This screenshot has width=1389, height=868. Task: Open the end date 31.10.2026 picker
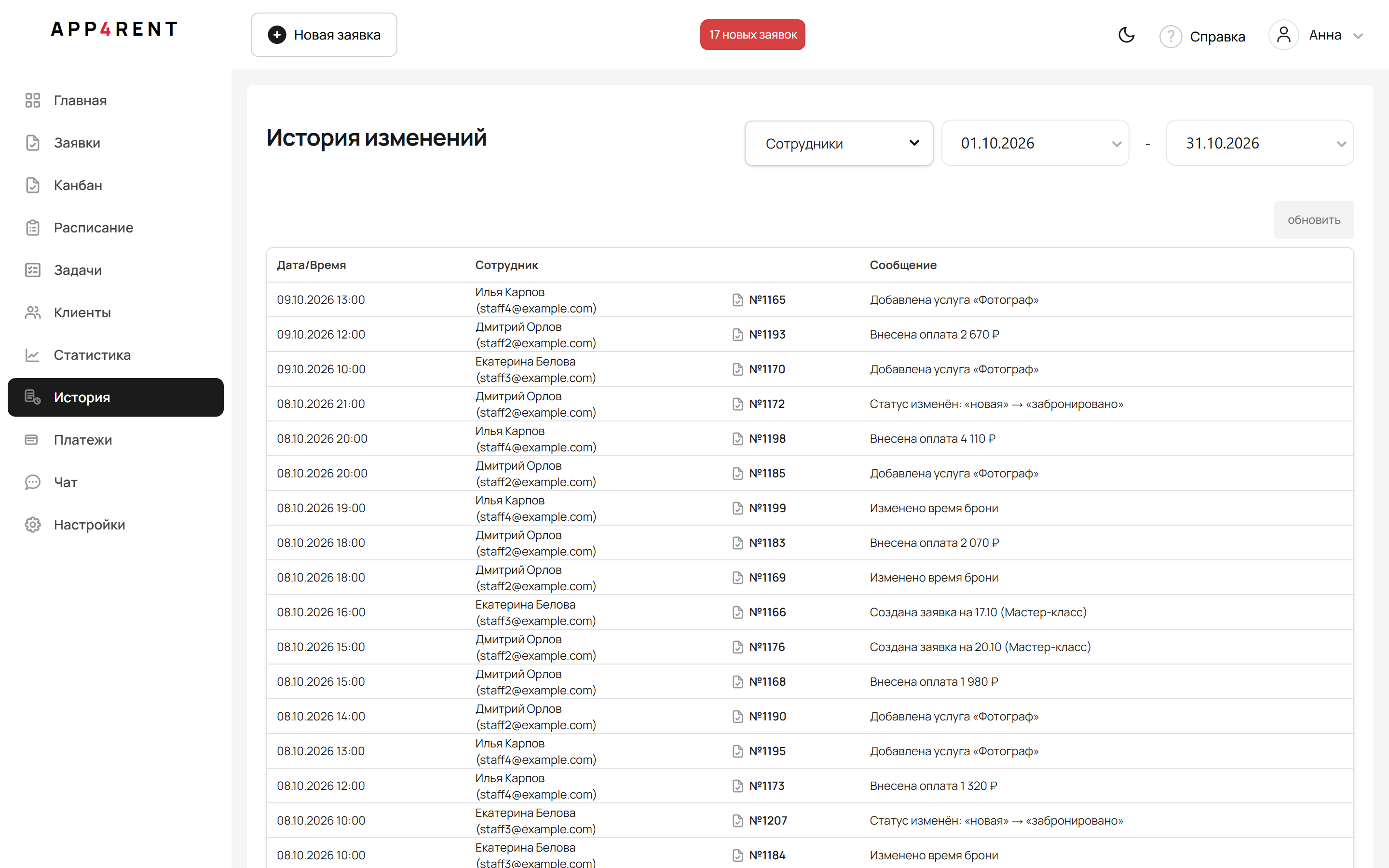coord(1260,144)
